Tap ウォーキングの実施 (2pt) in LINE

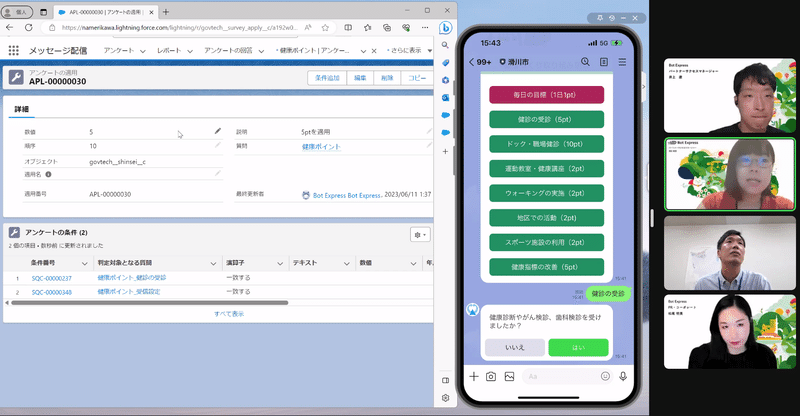point(546,193)
